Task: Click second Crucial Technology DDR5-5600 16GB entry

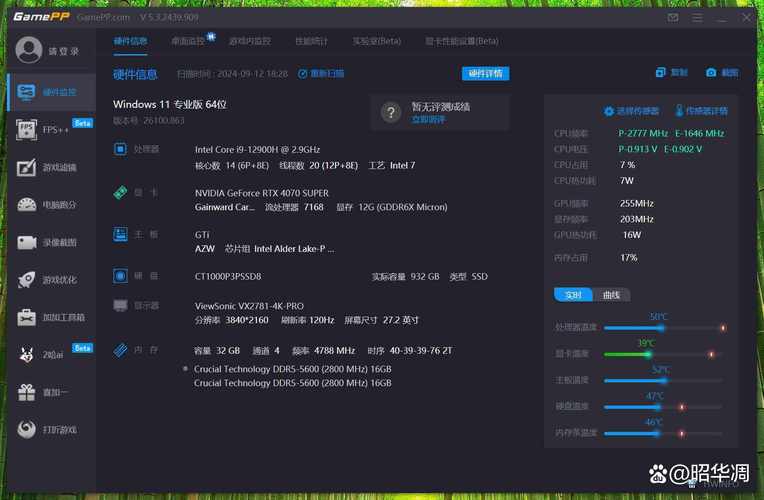Action: click(x=292, y=383)
